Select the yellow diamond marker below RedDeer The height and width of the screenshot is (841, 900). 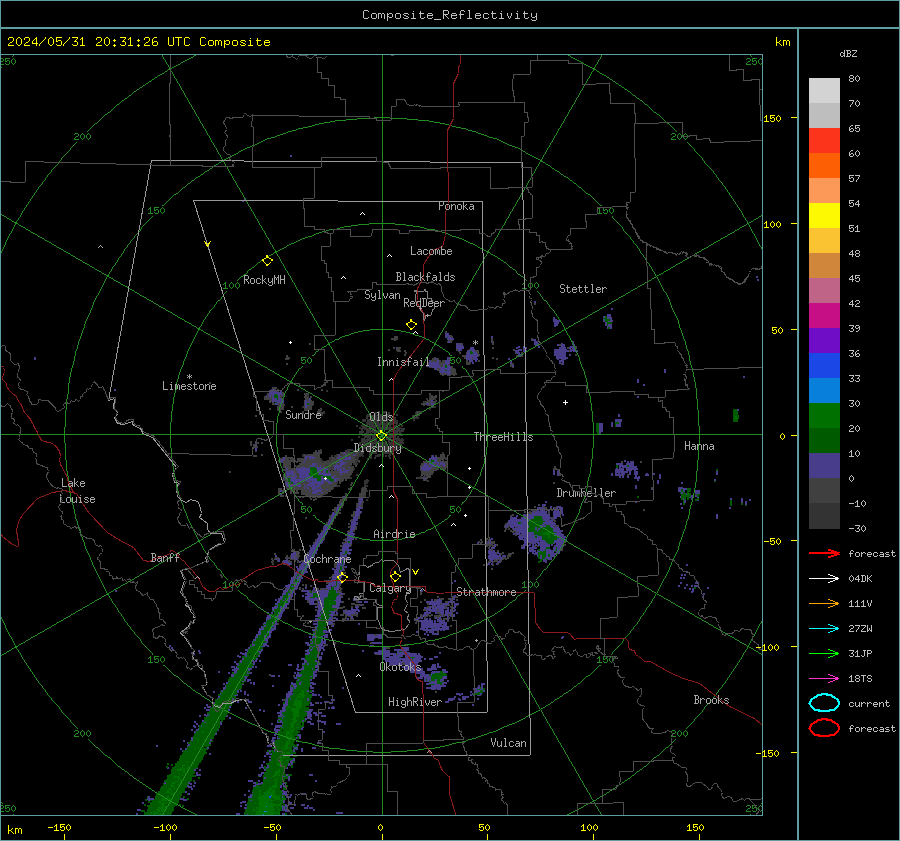click(411, 325)
